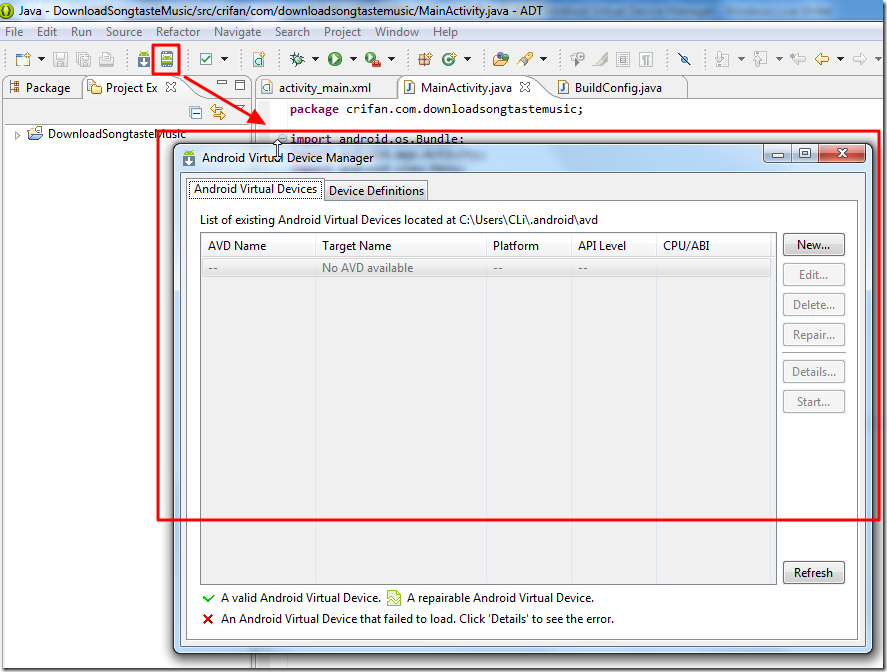887x672 pixels.
Task: Switch to activity_main.xml editor tab
Action: 325,88
